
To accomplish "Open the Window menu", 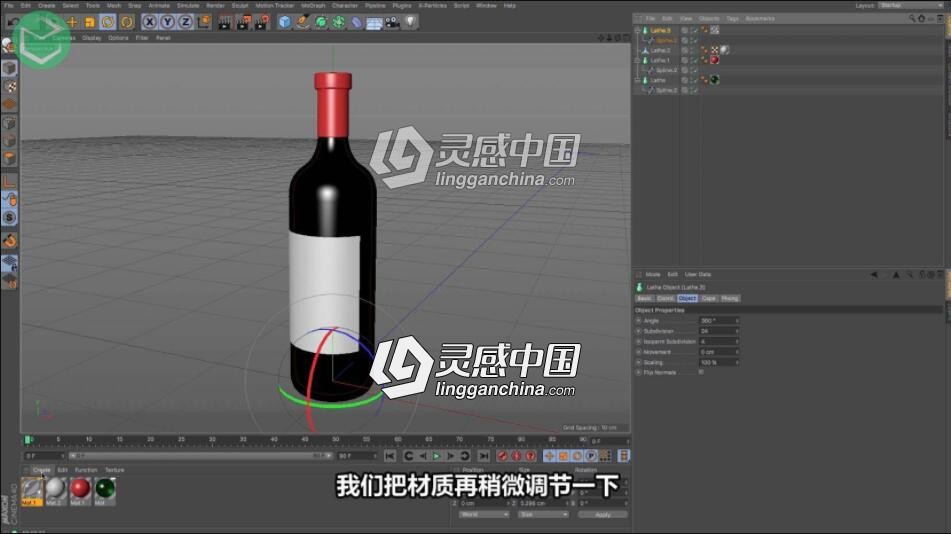I will click(486, 5).
